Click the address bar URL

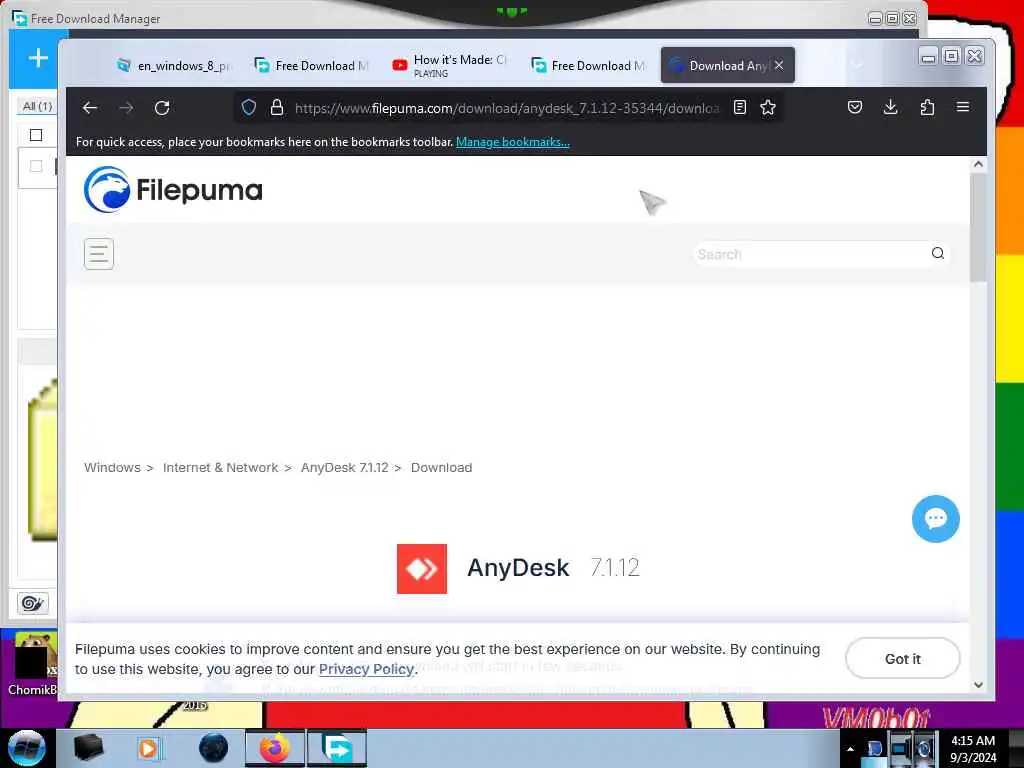(x=506, y=108)
